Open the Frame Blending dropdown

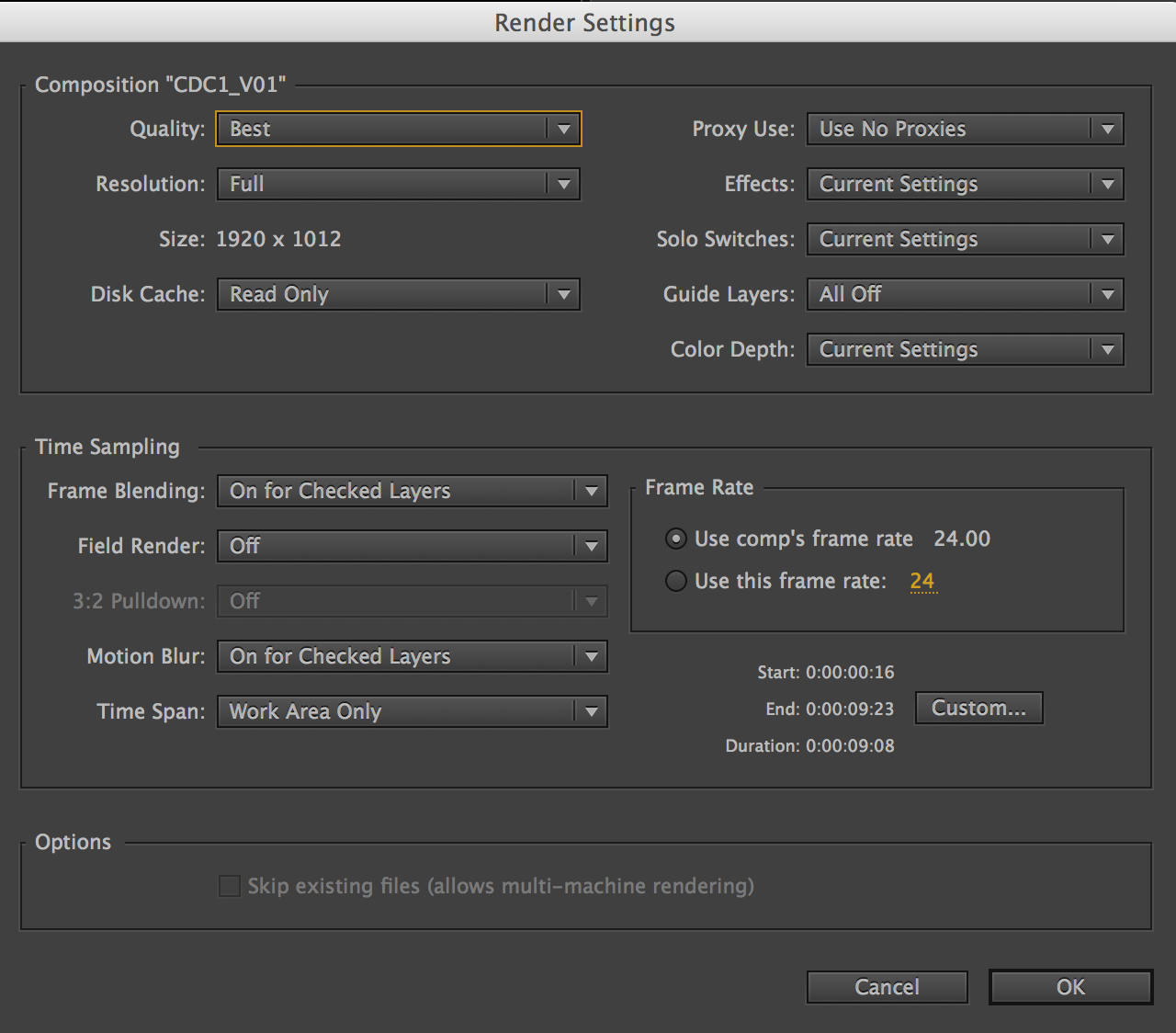412,491
